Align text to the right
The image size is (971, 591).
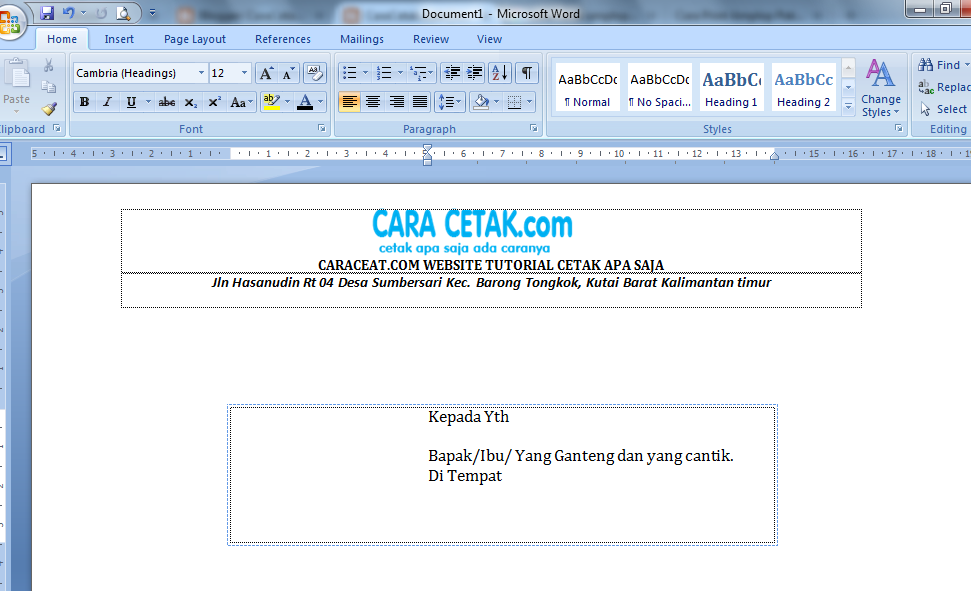point(396,102)
